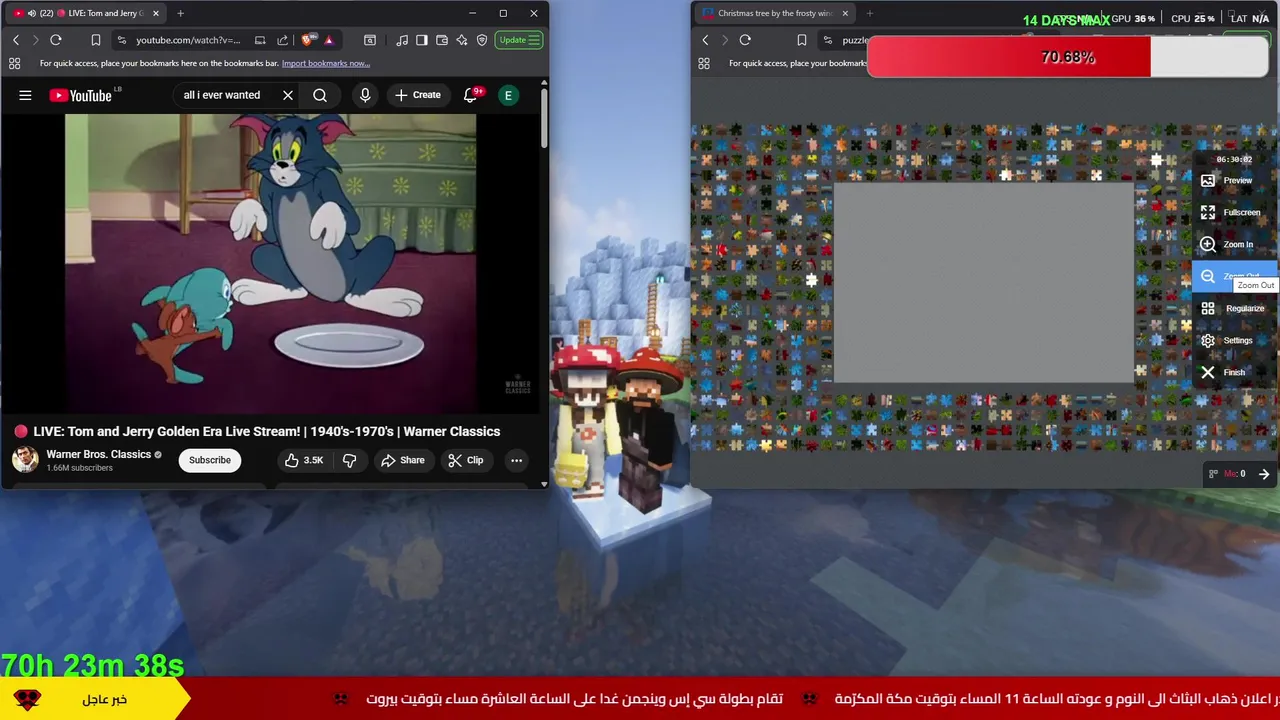The width and height of the screenshot is (1280, 720).
Task: Open the YouTube hamburger guide menu
Action: click(25, 95)
